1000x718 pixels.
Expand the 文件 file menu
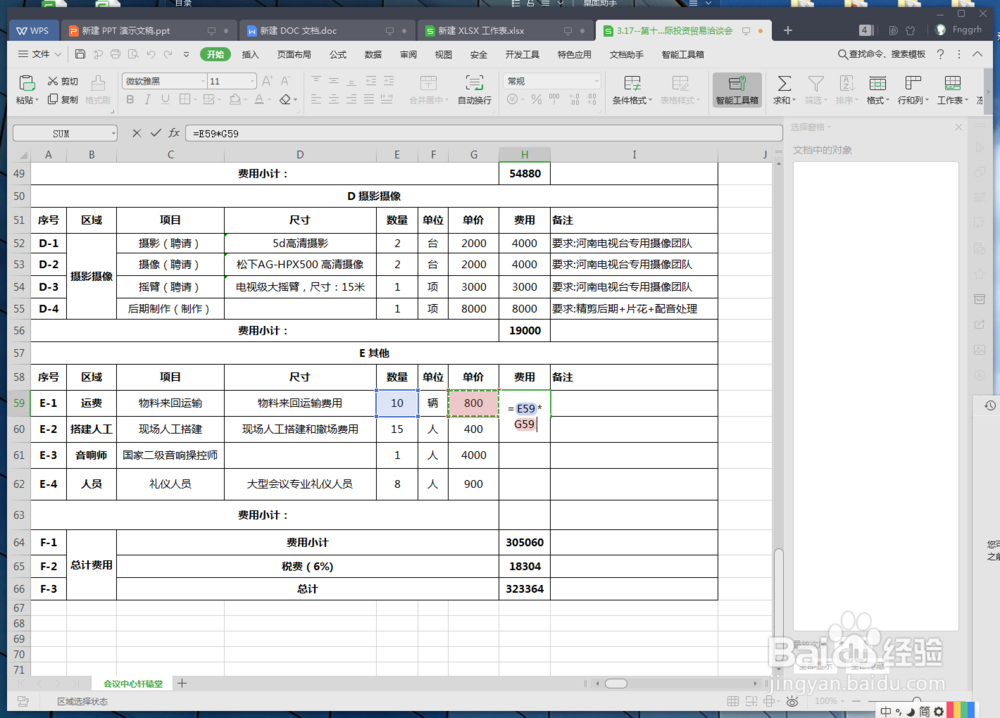(x=40, y=54)
